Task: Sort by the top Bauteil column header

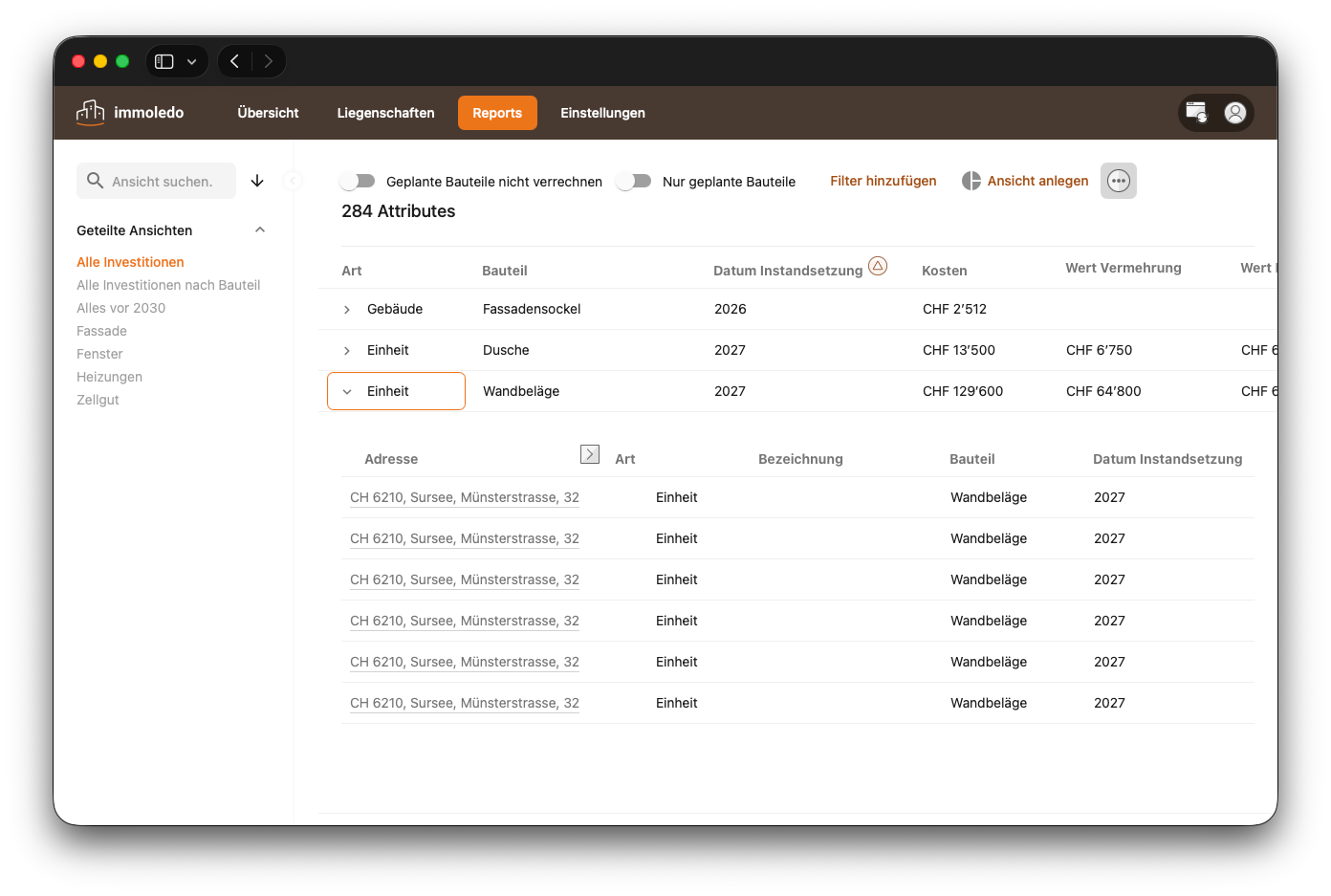Action: click(x=505, y=271)
